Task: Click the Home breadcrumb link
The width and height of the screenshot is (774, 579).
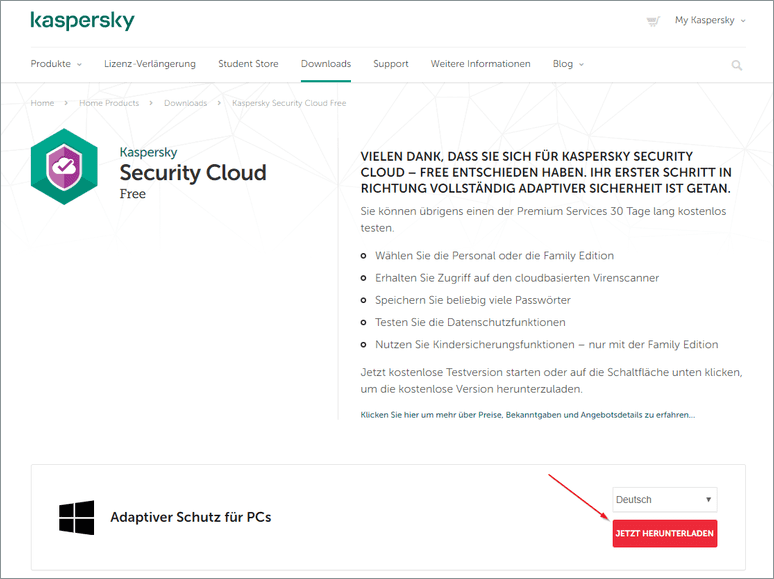Action: (x=42, y=103)
